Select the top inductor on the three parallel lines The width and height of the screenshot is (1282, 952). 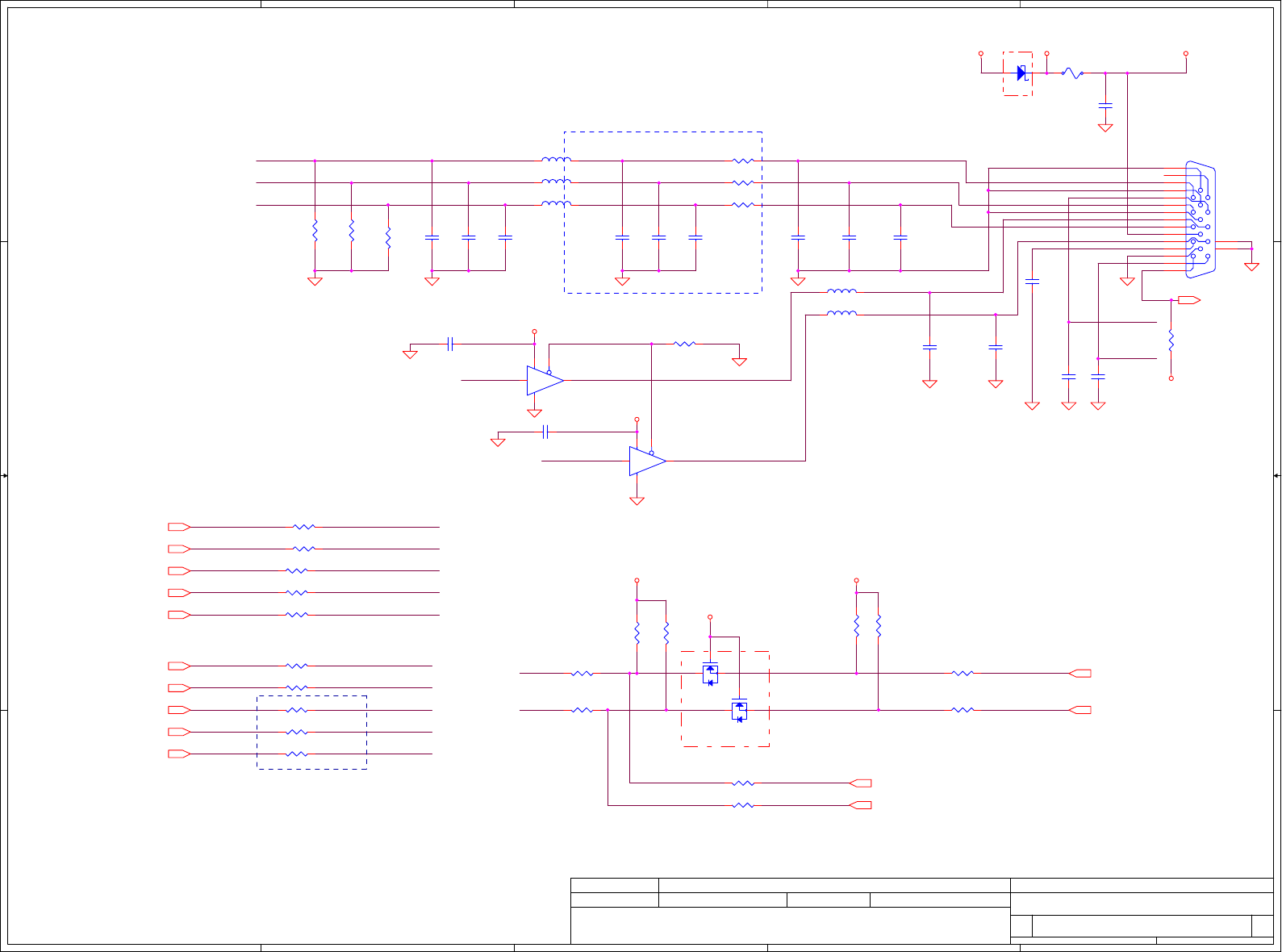(556, 160)
